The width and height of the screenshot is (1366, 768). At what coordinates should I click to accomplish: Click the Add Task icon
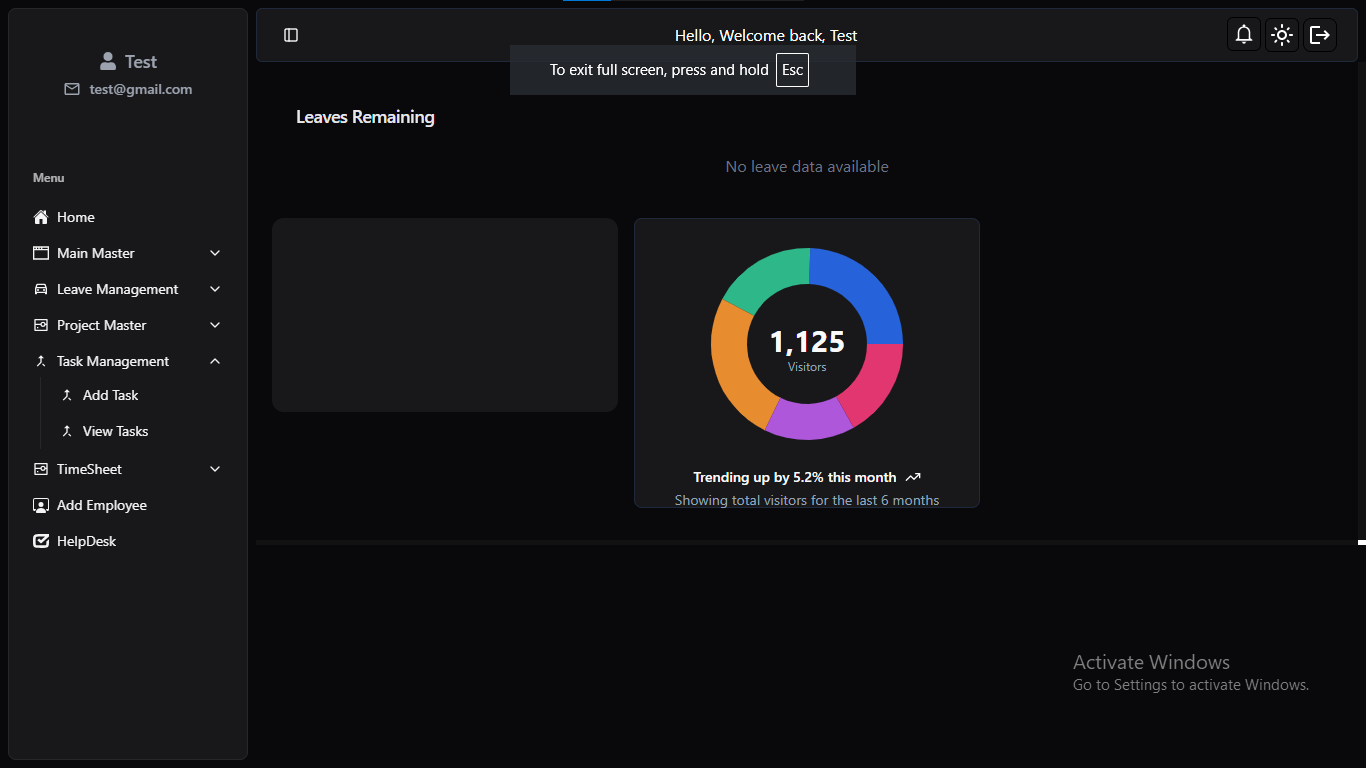67,395
